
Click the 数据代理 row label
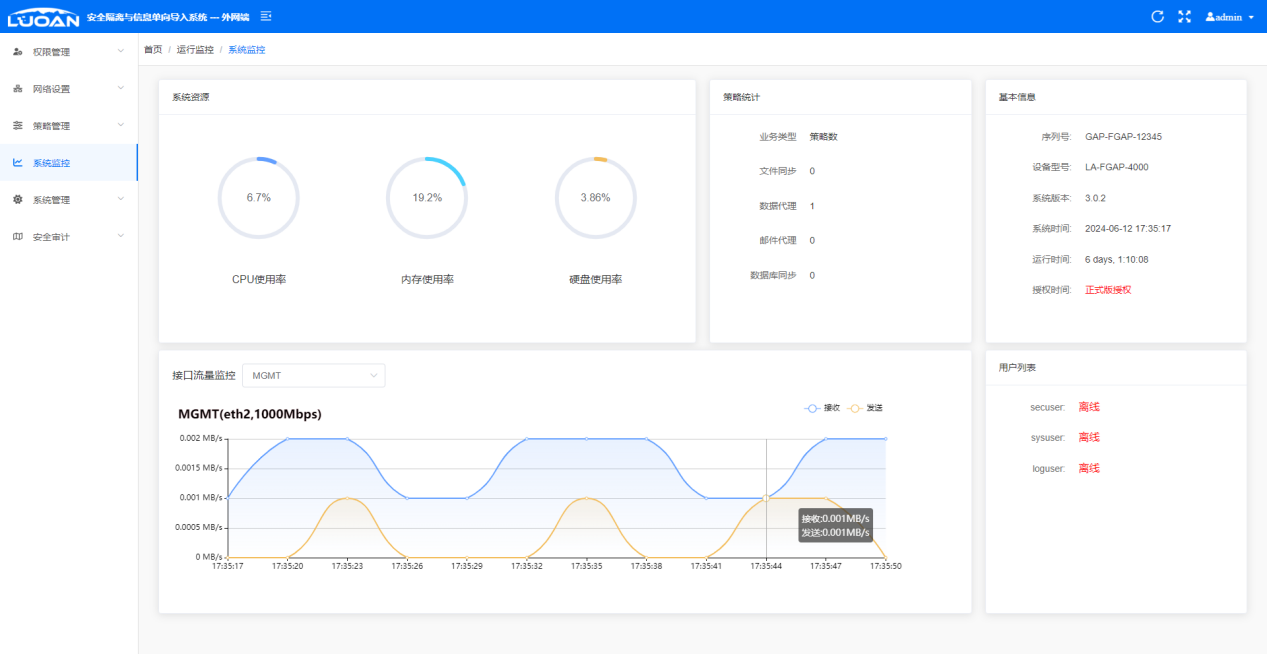click(778, 206)
